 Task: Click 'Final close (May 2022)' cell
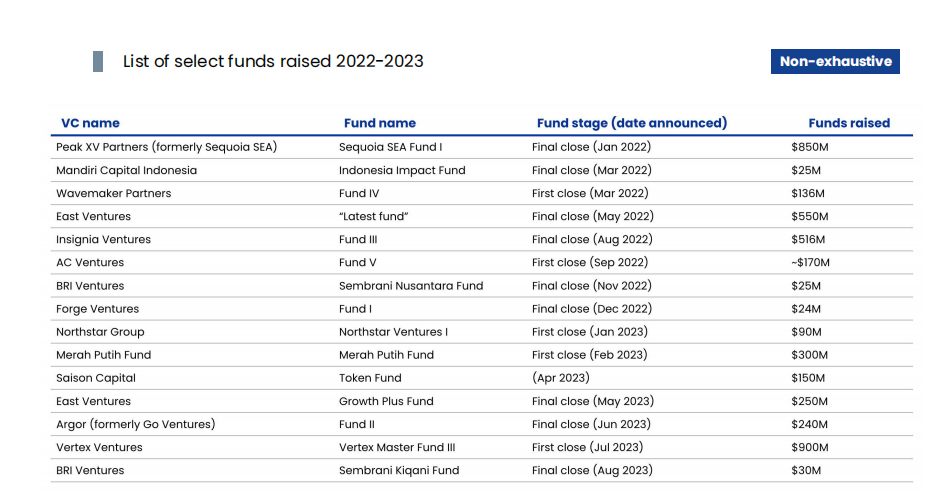pos(593,216)
